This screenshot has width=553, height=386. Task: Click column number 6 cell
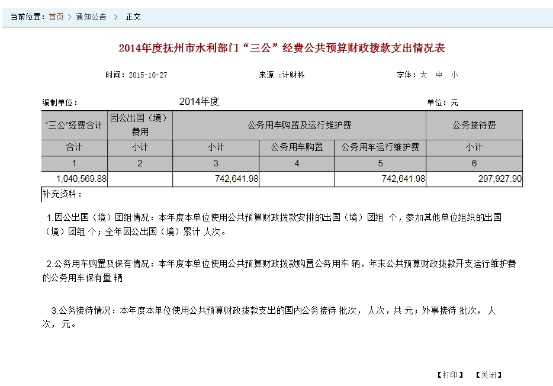(x=474, y=164)
